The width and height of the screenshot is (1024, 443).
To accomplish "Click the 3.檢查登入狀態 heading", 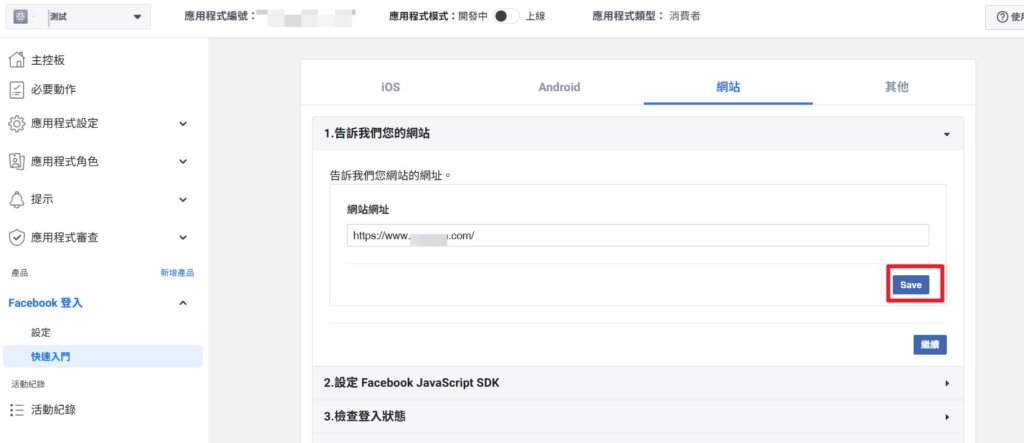I will [364, 416].
